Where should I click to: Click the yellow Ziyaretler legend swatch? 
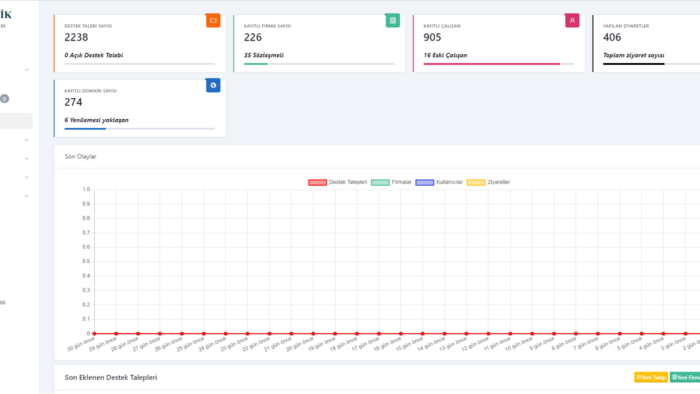pos(476,182)
